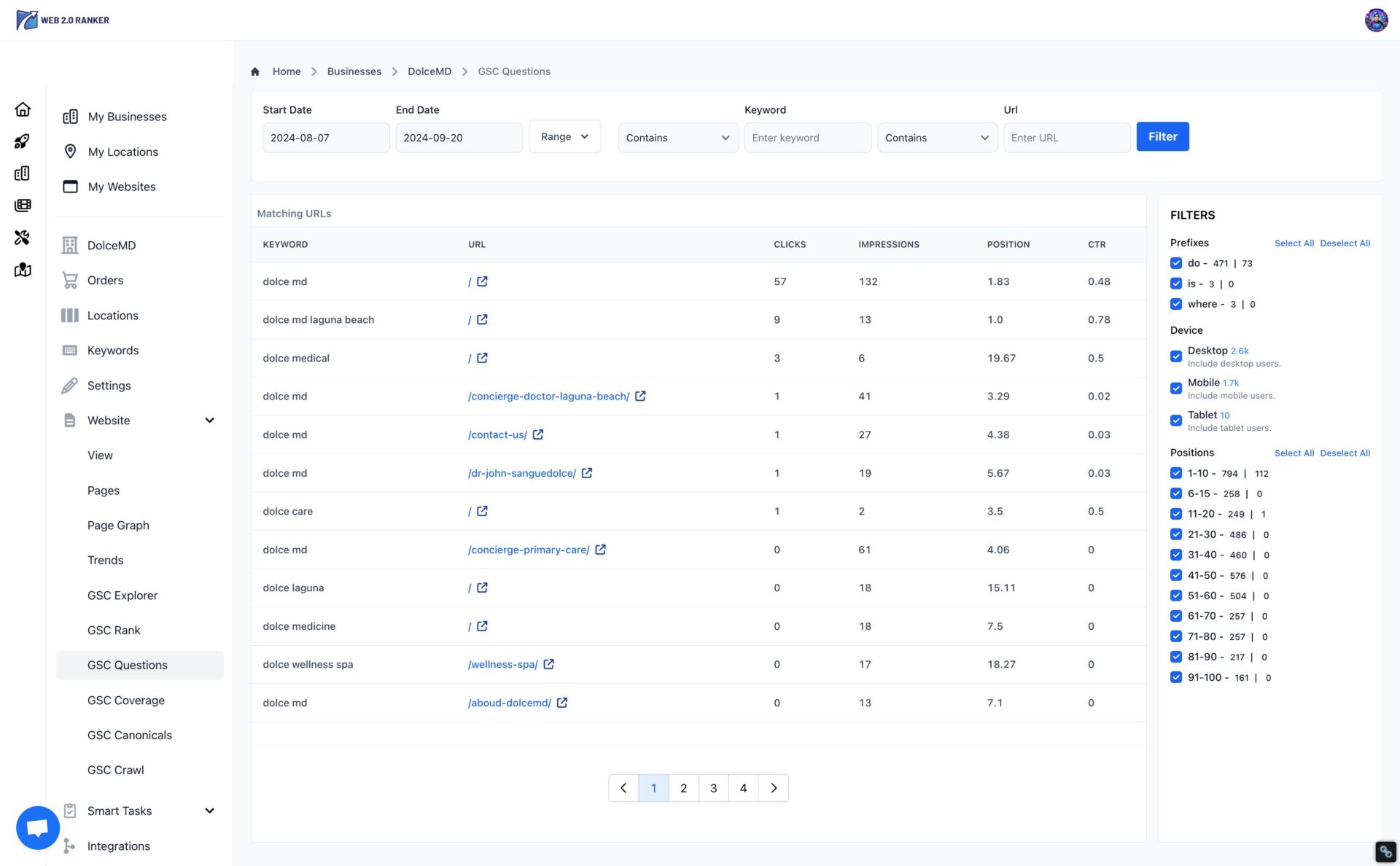Go to page 3 of results
1400x866 pixels.
click(713, 788)
